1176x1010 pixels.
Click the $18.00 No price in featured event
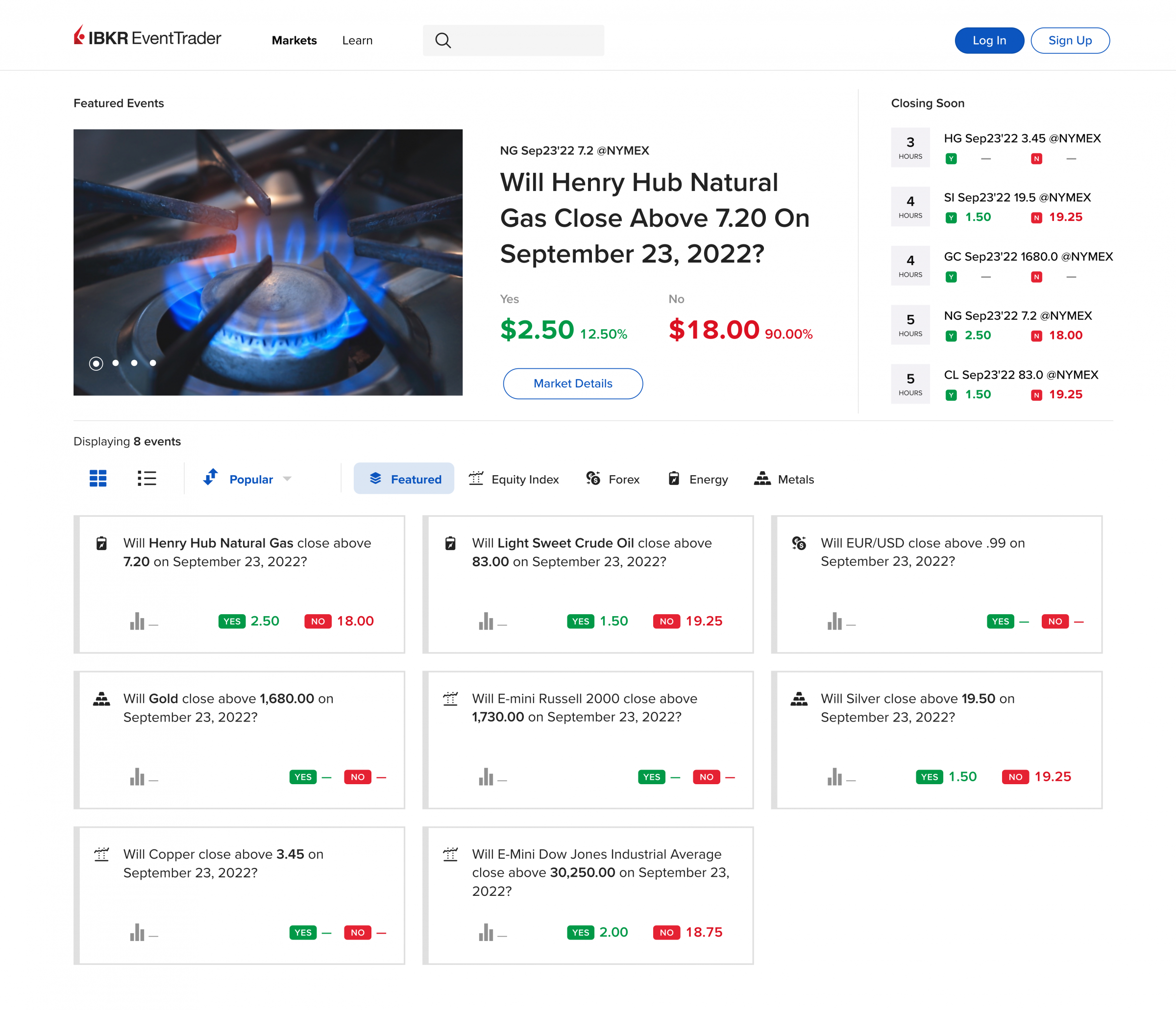click(713, 330)
